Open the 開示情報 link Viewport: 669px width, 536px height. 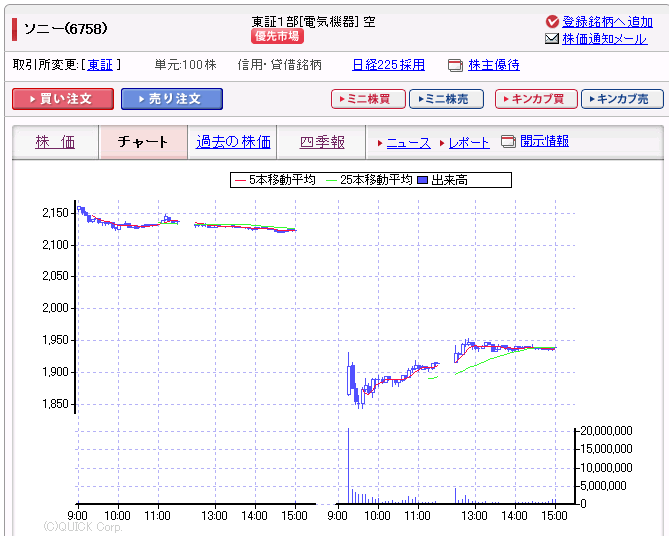pos(544,141)
